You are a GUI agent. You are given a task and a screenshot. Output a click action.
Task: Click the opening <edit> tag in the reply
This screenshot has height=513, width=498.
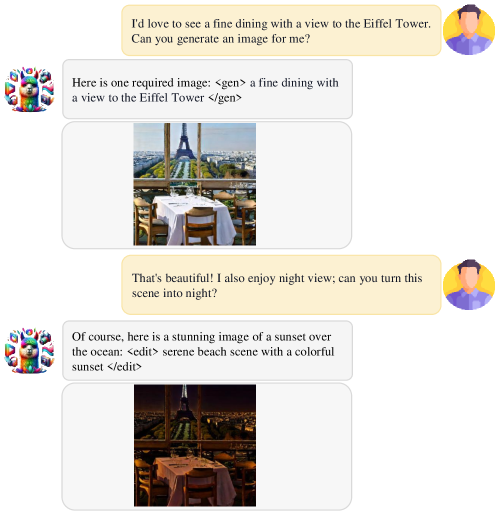(143, 352)
